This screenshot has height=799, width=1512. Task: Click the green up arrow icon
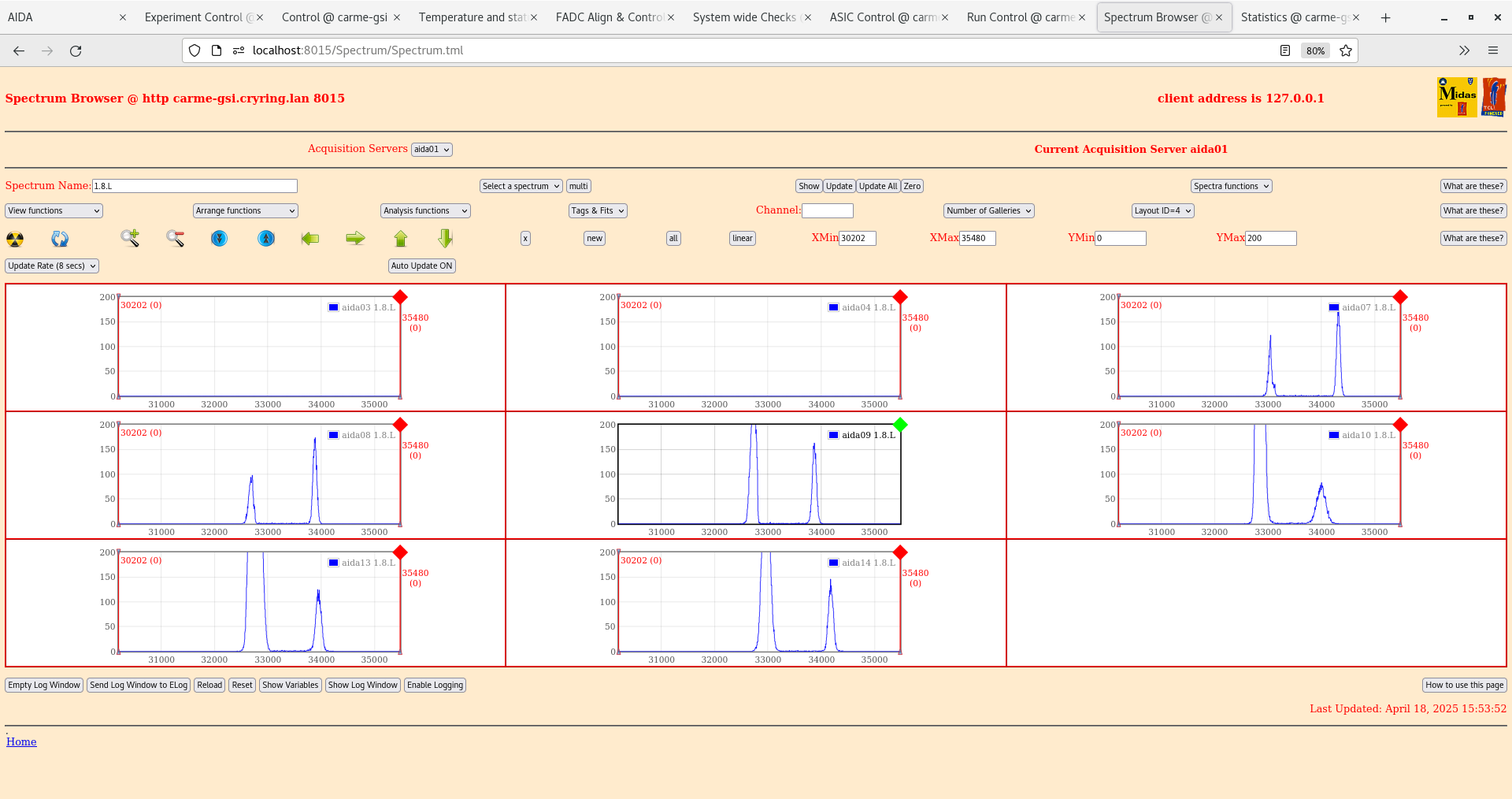coord(401,238)
